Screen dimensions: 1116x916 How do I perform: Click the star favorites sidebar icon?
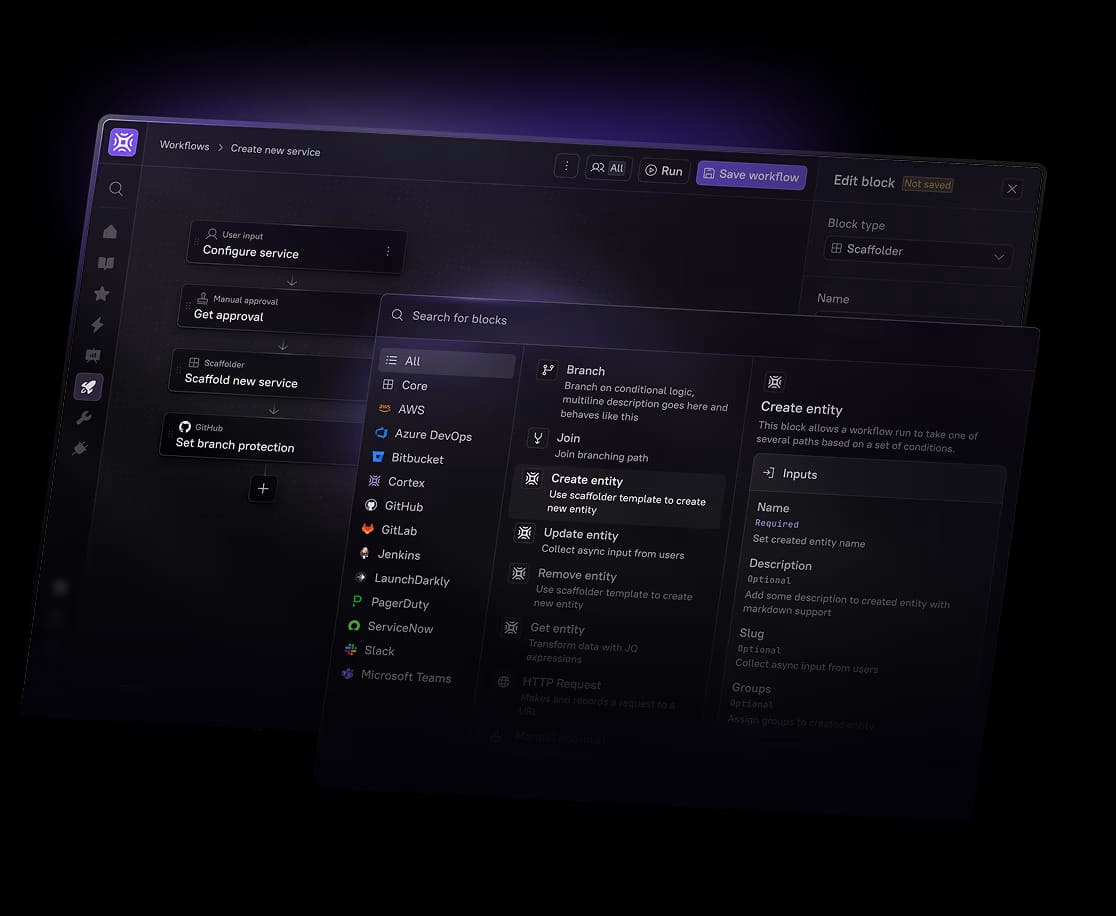tap(101, 294)
